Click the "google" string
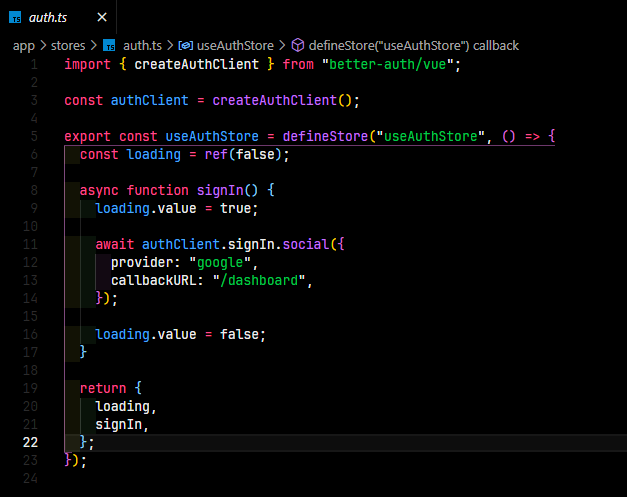Screen dimensions: 627x497 220,262
